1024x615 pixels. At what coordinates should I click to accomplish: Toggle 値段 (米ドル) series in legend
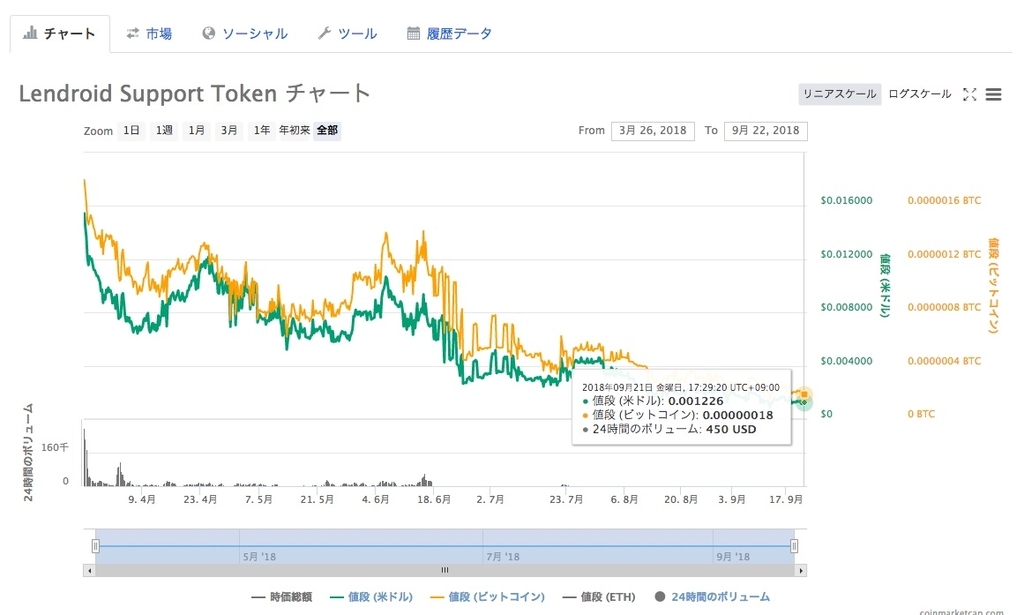tap(372, 597)
